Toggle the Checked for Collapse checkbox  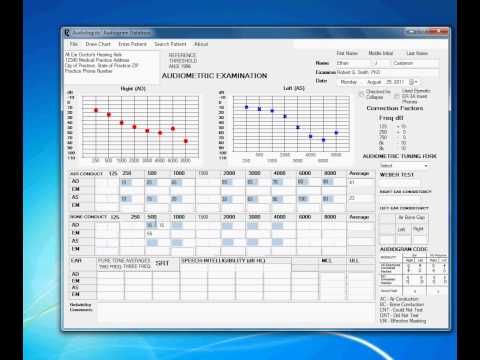[x=361, y=94]
